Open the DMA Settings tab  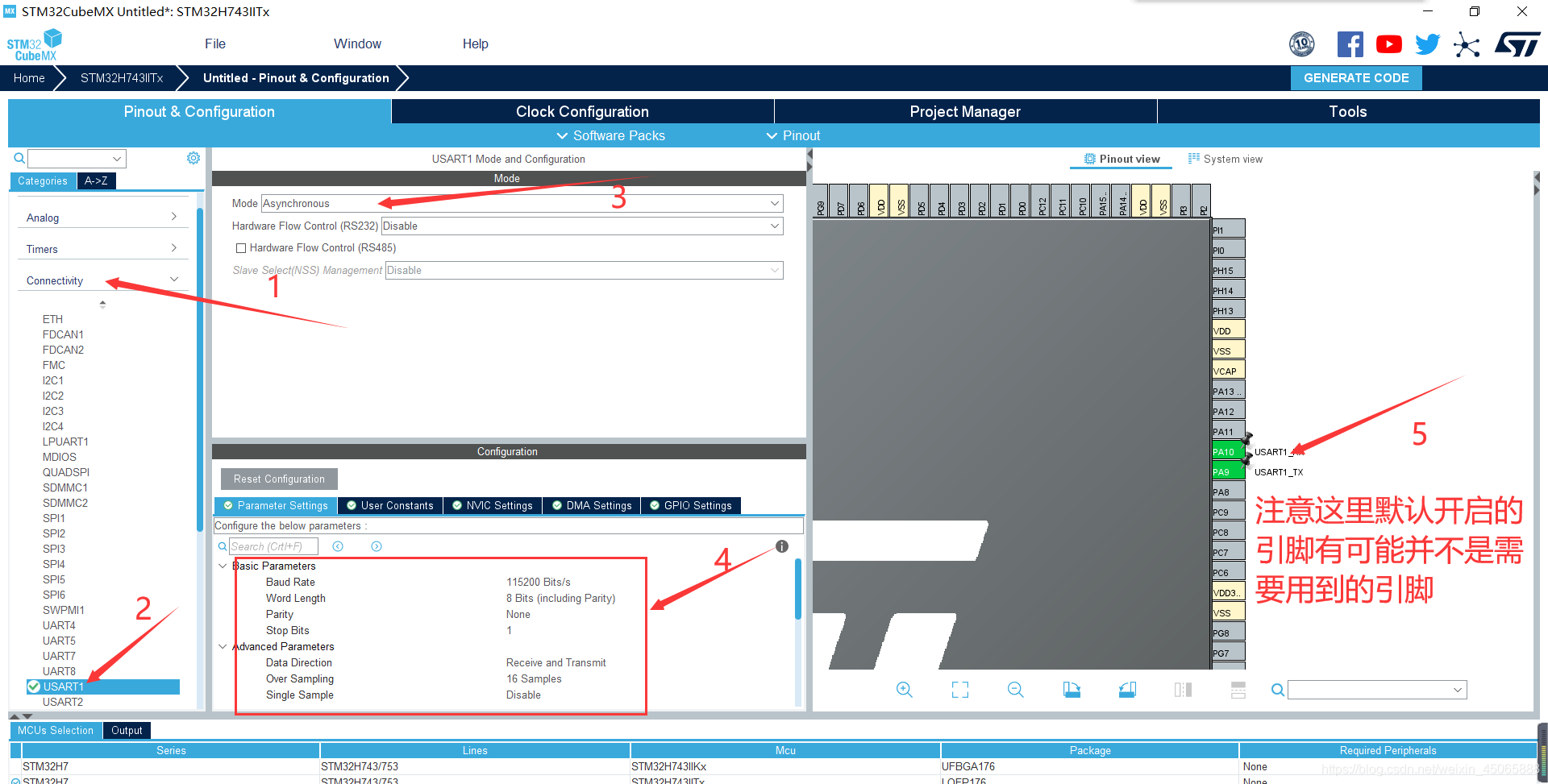coord(592,505)
